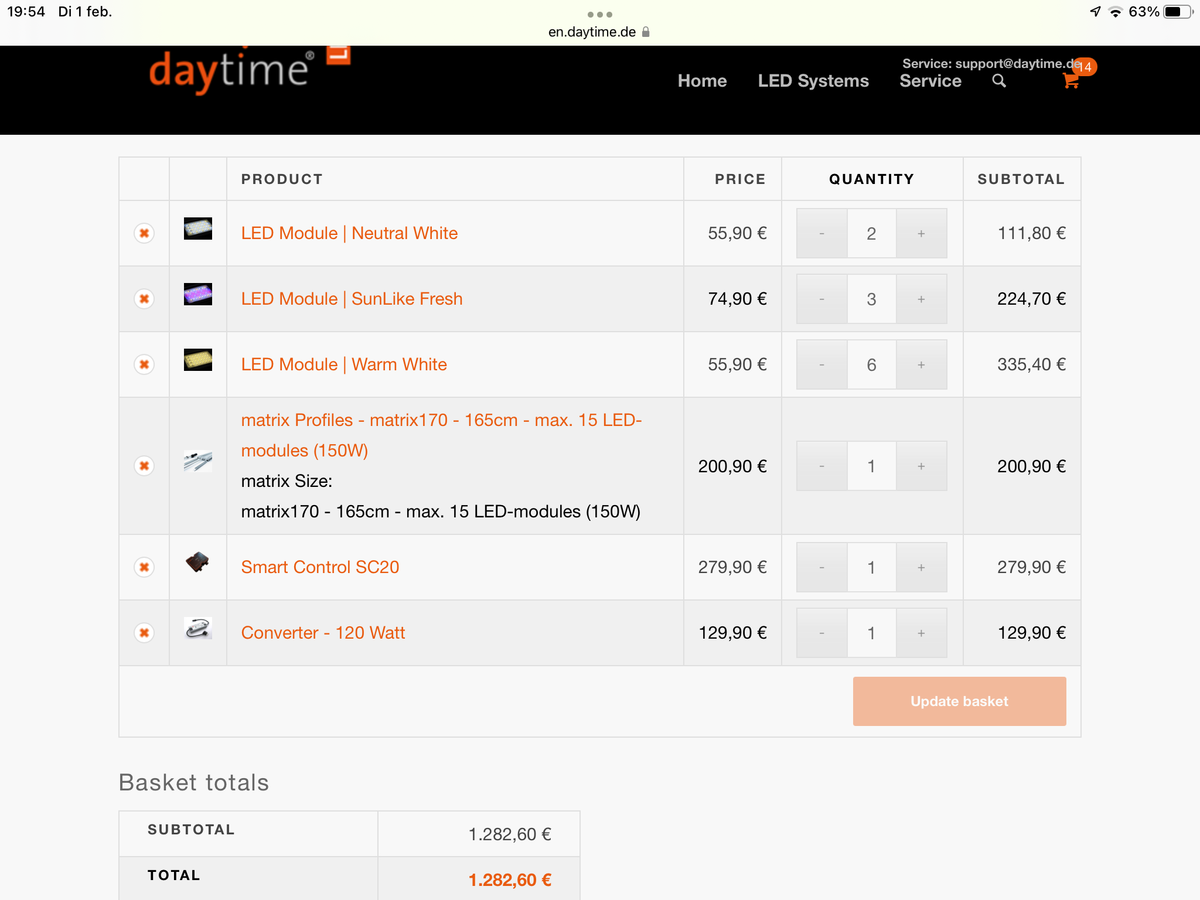The height and width of the screenshot is (900, 1200).
Task: Click the Smart Control SC20 quantity field
Action: coord(871,567)
